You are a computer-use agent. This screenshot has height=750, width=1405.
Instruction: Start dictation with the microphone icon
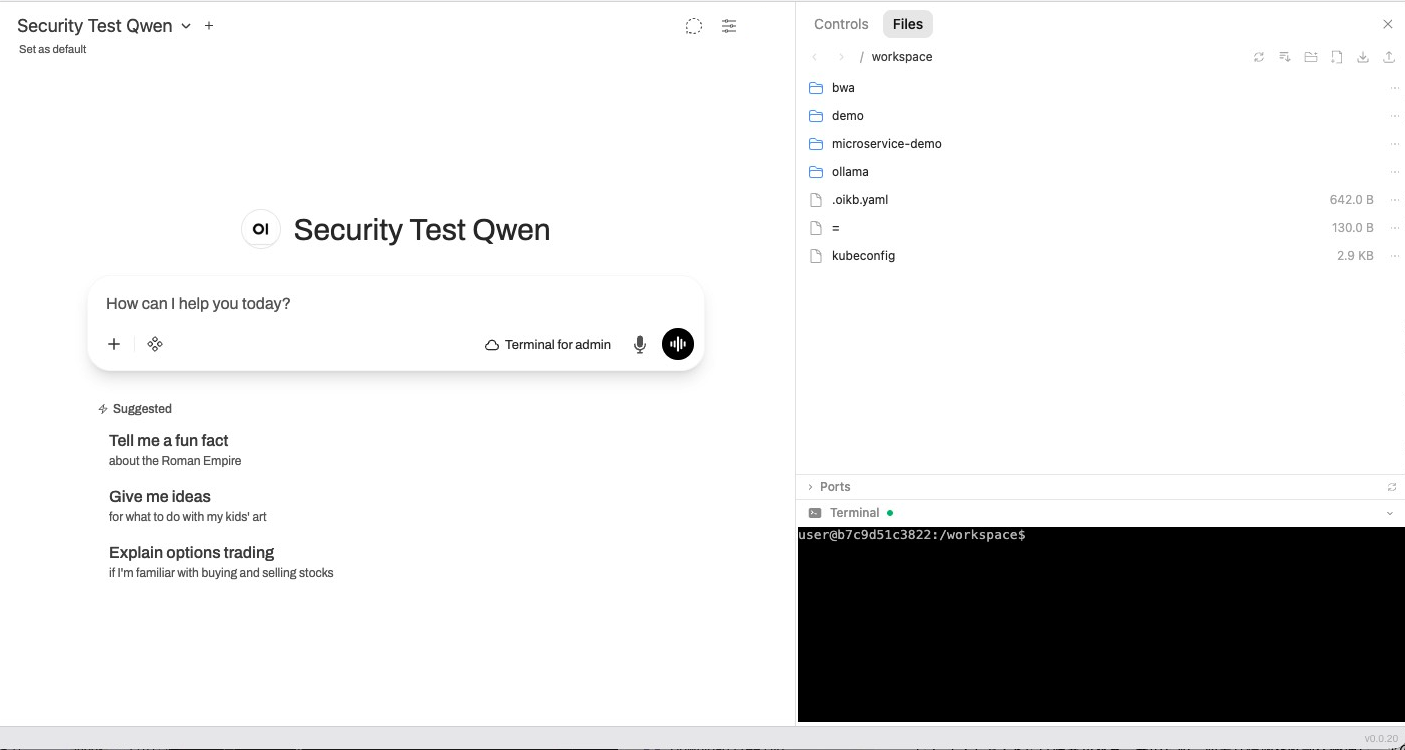(640, 344)
